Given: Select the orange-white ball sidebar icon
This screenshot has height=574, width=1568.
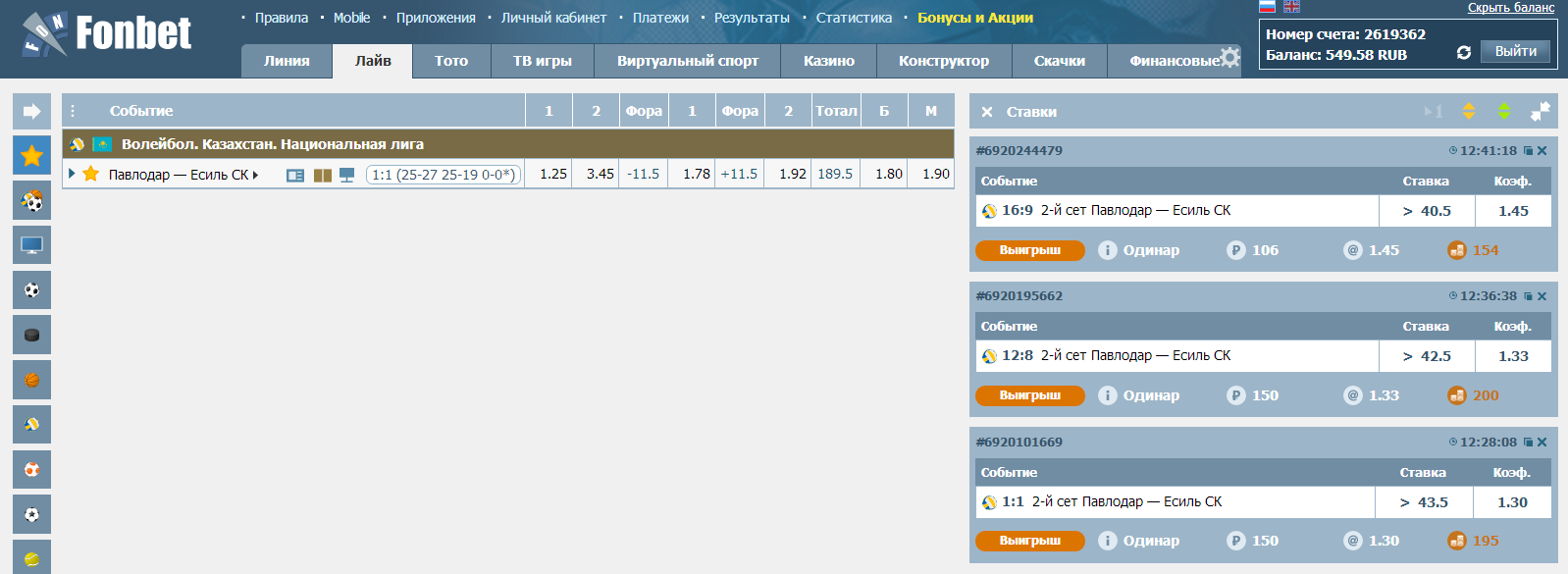Looking at the screenshot, I should point(31,469).
